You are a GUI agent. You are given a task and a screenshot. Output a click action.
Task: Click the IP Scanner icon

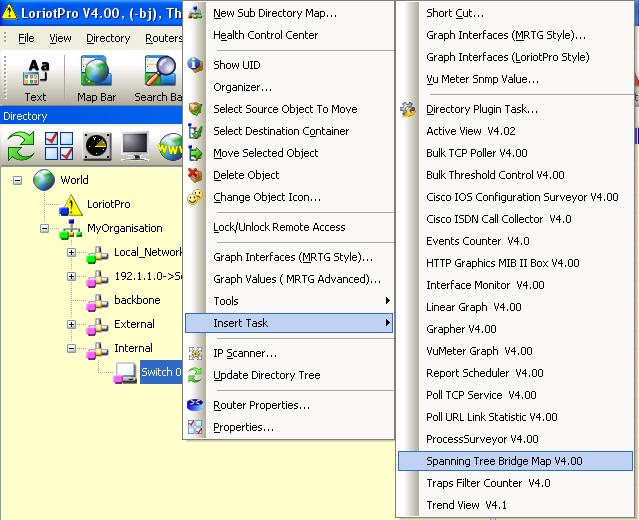pyautogui.click(x=196, y=353)
